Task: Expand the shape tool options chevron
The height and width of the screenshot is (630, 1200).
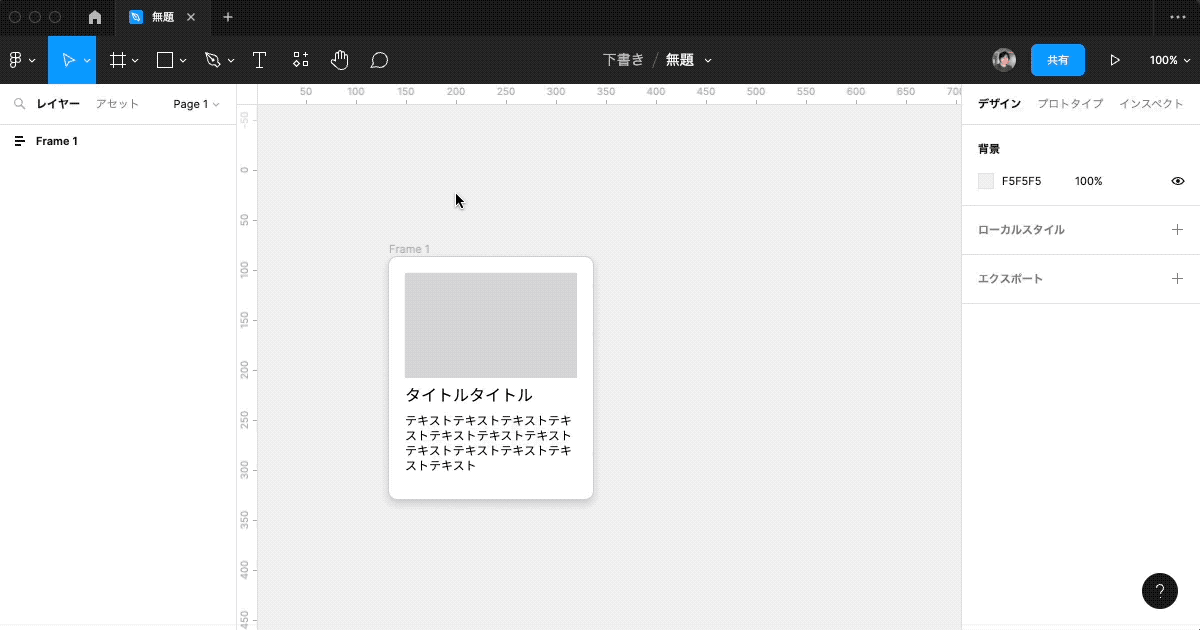Action: tap(181, 60)
